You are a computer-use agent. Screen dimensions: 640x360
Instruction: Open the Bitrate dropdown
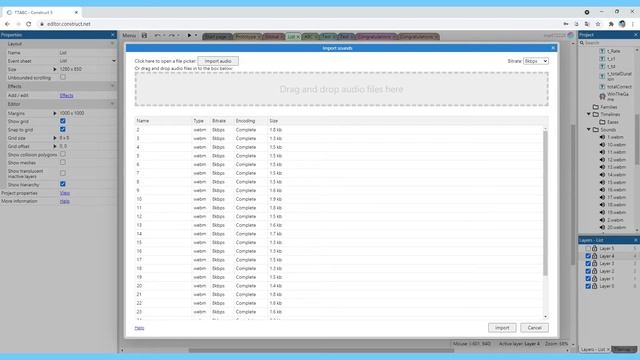[x=536, y=61]
